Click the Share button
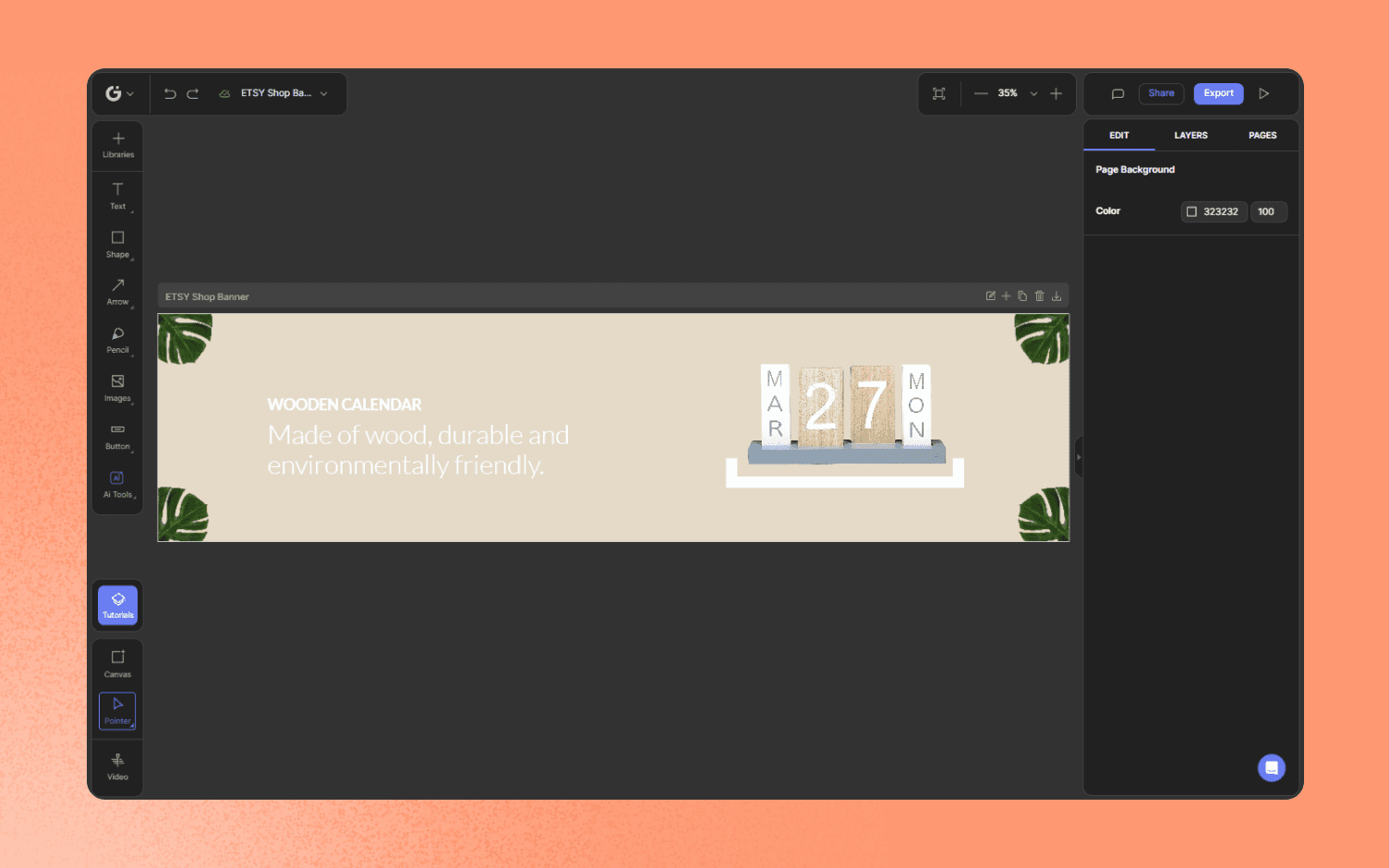Image resolution: width=1389 pixels, height=868 pixels. pos(1162,93)
